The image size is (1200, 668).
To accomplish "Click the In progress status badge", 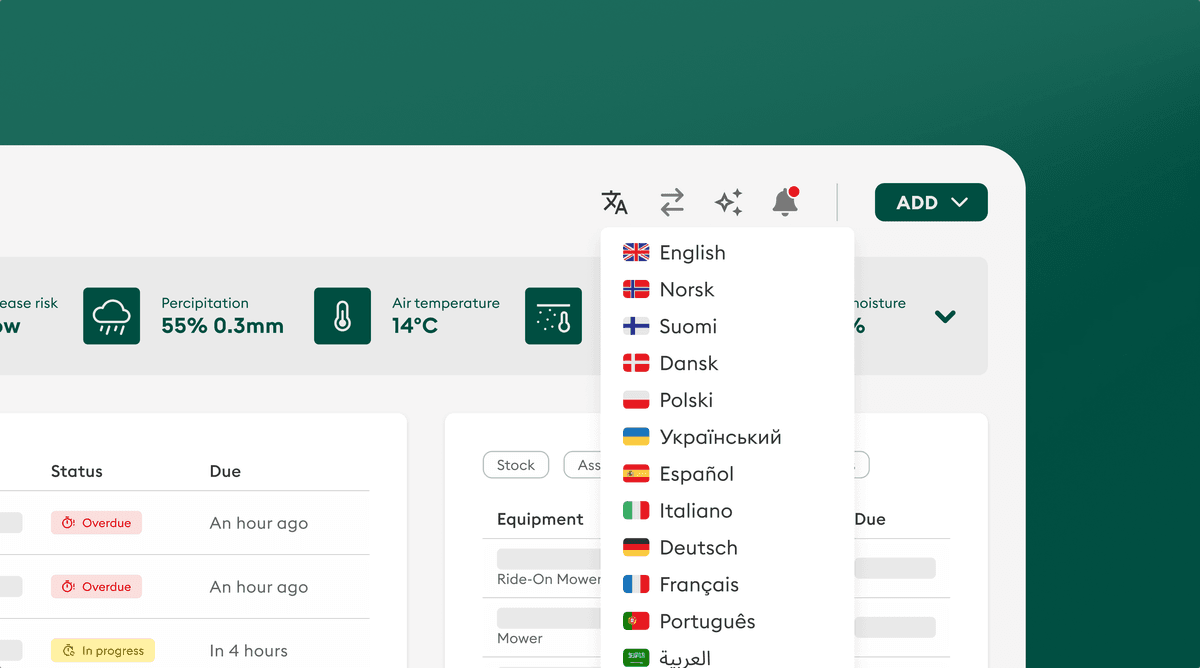I will click(x=102, y=650).
